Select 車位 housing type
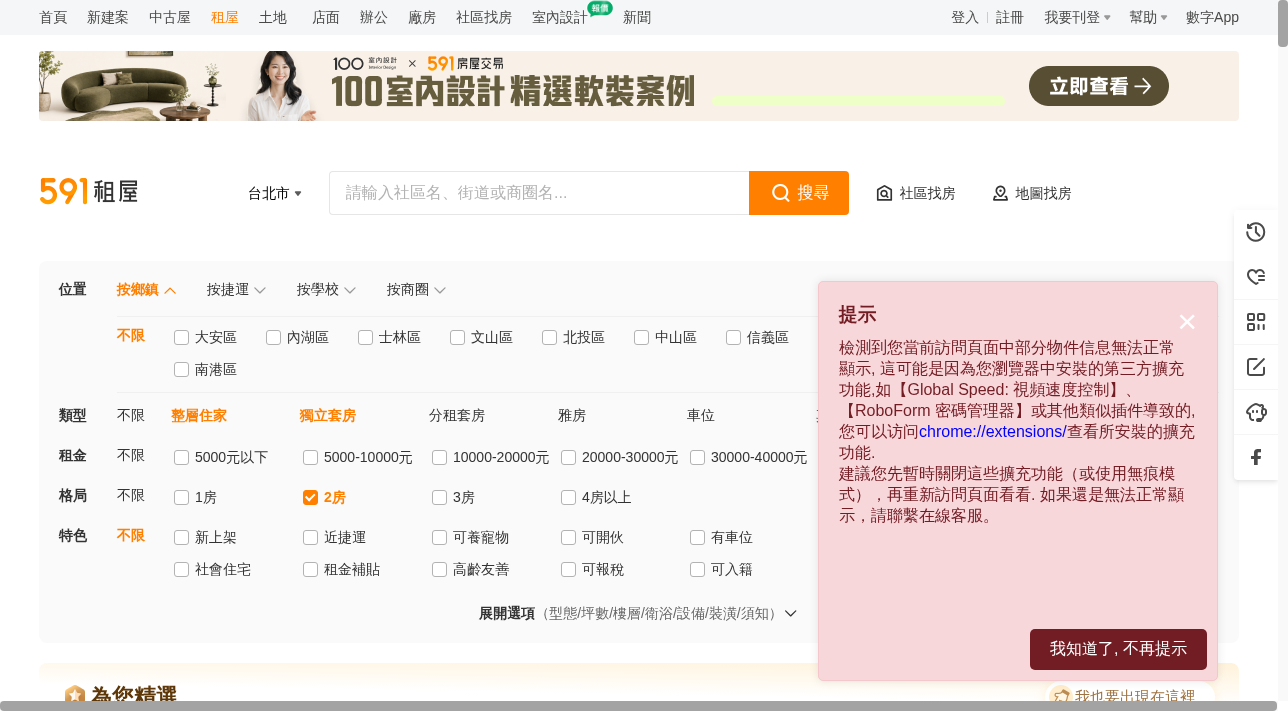Viewport: 1288px width, 711px height. [x=701, y=415]
